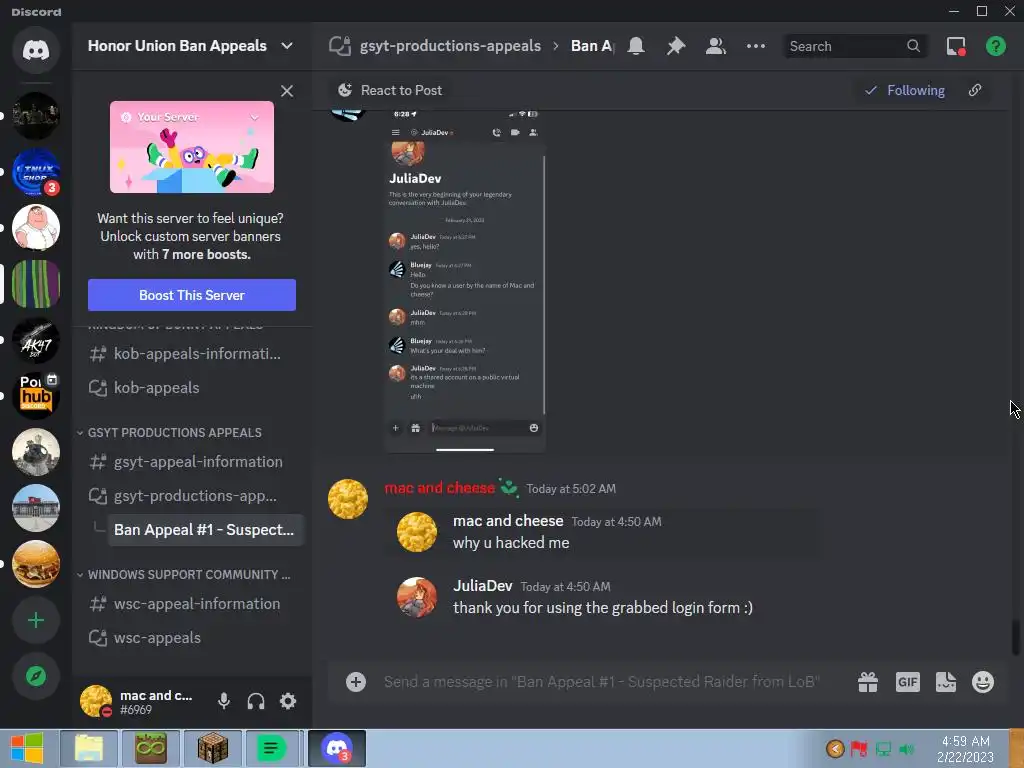Open user settings gear icon
Screen dimensions: 1024x768
(x=288, y=701)
